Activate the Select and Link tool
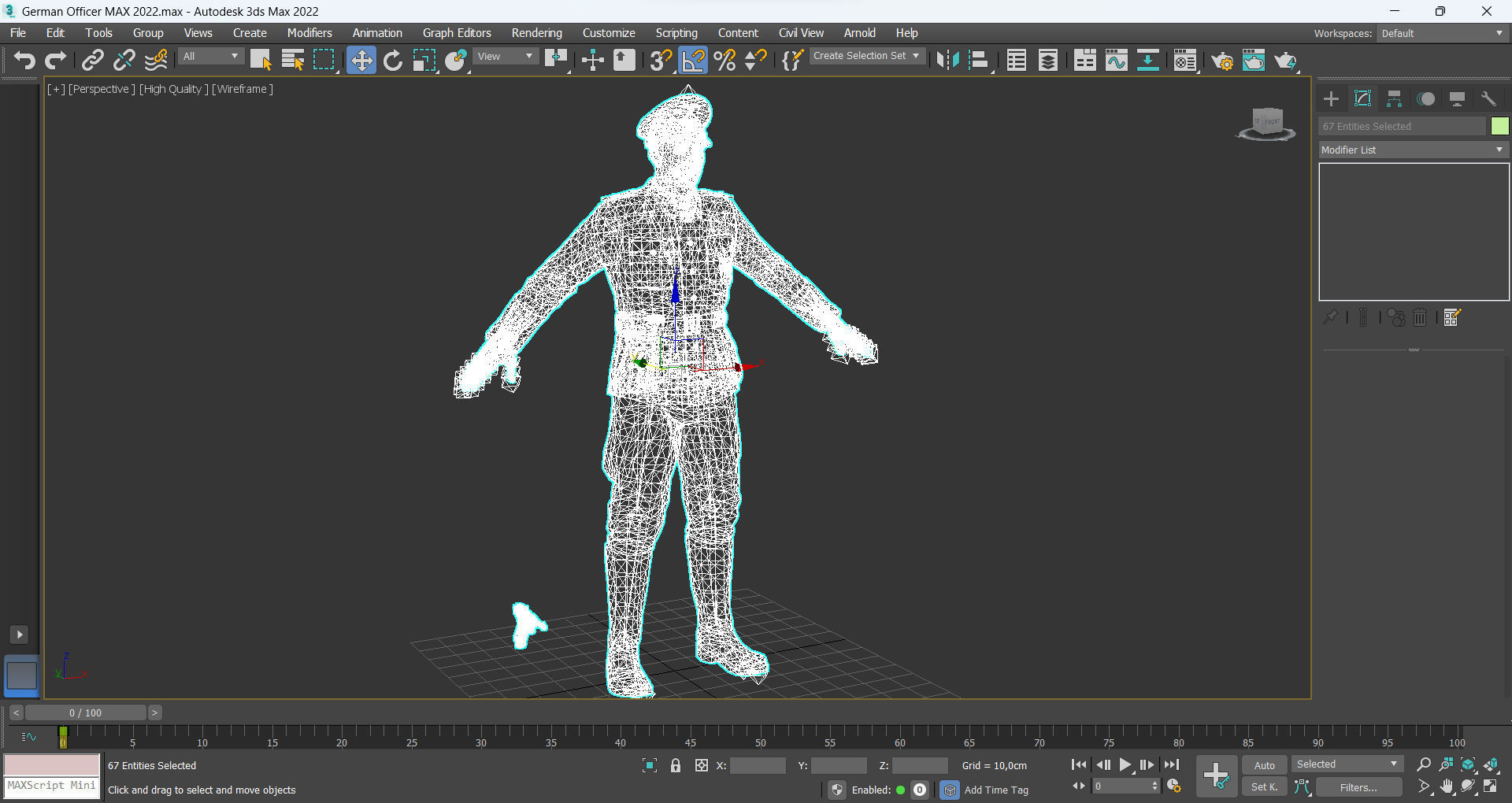Viewport: 1512px width, 803px height. (x=93, y=61)
